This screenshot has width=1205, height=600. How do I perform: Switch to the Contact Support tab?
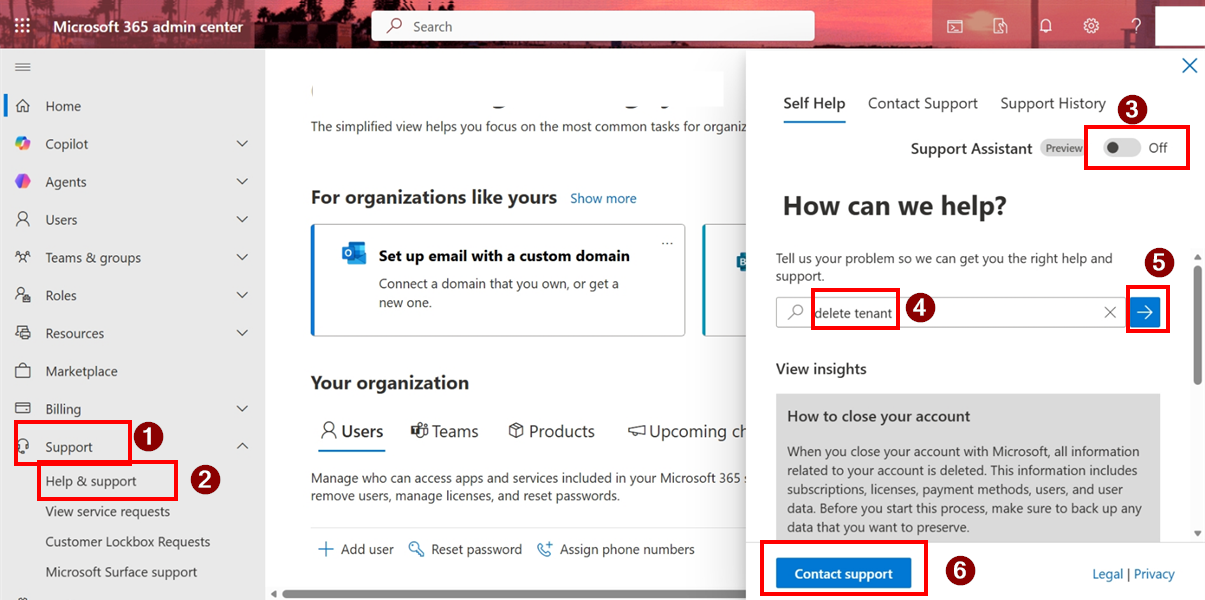923,104
